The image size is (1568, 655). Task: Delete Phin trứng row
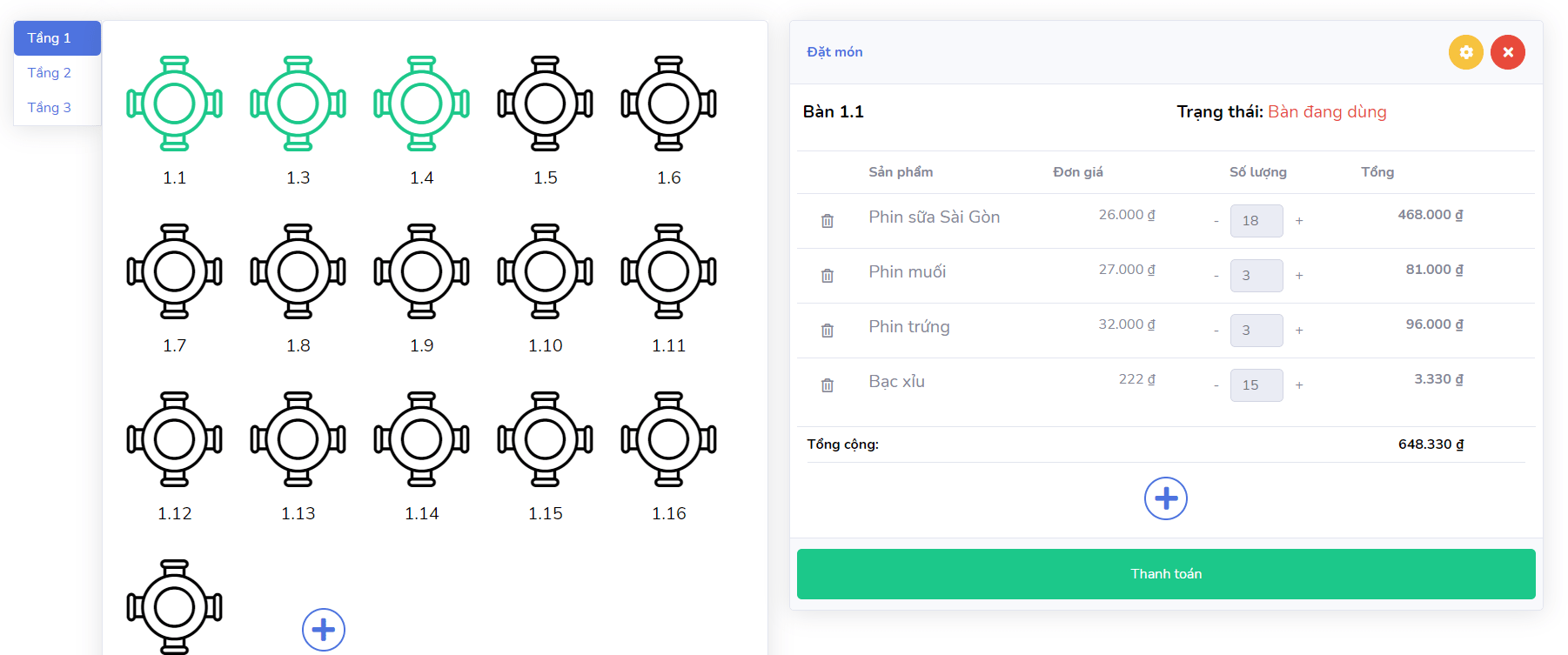pos(828,331)
